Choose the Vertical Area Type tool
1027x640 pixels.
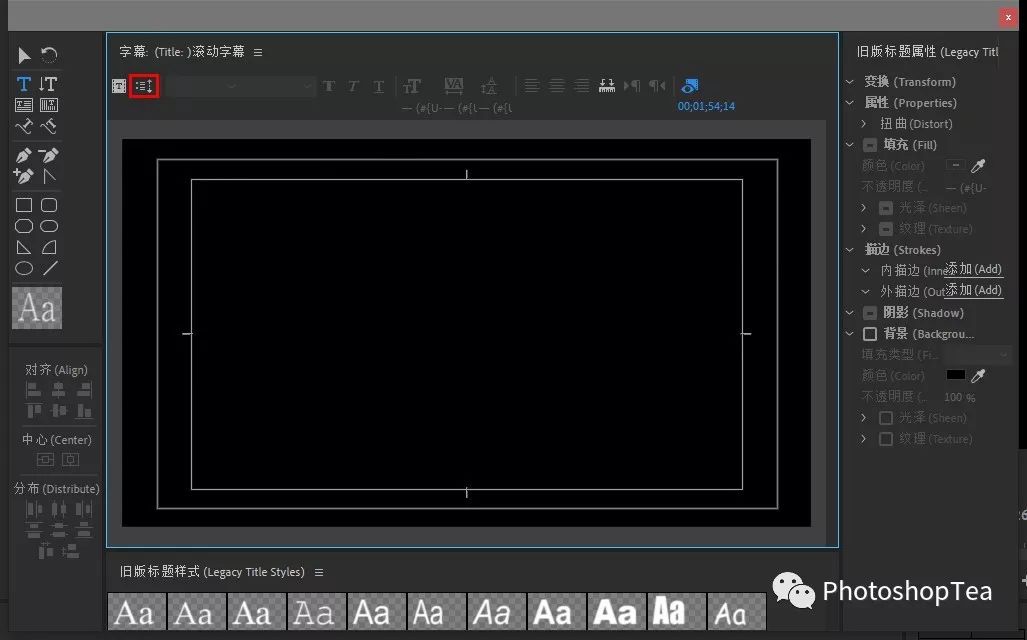pos(48,105)
